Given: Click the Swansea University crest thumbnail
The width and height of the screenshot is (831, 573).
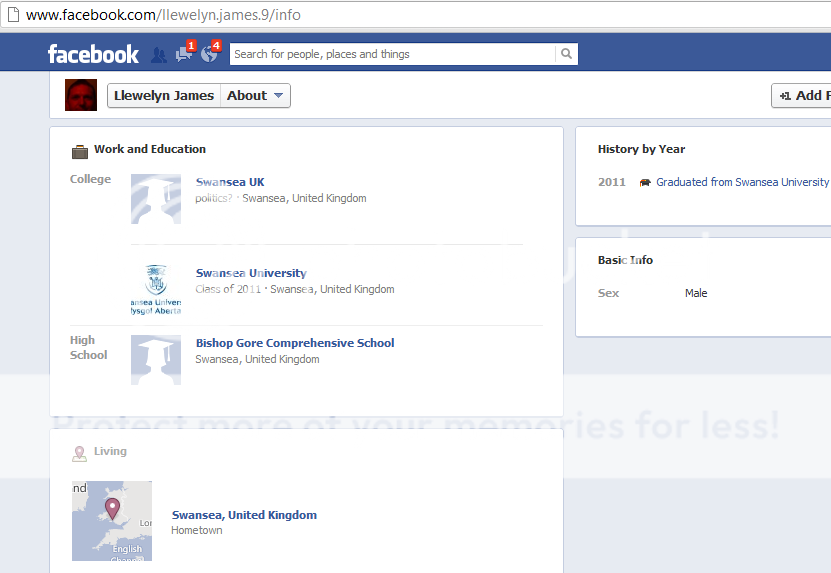Looking at the screenshot, I should pos(156,289).
